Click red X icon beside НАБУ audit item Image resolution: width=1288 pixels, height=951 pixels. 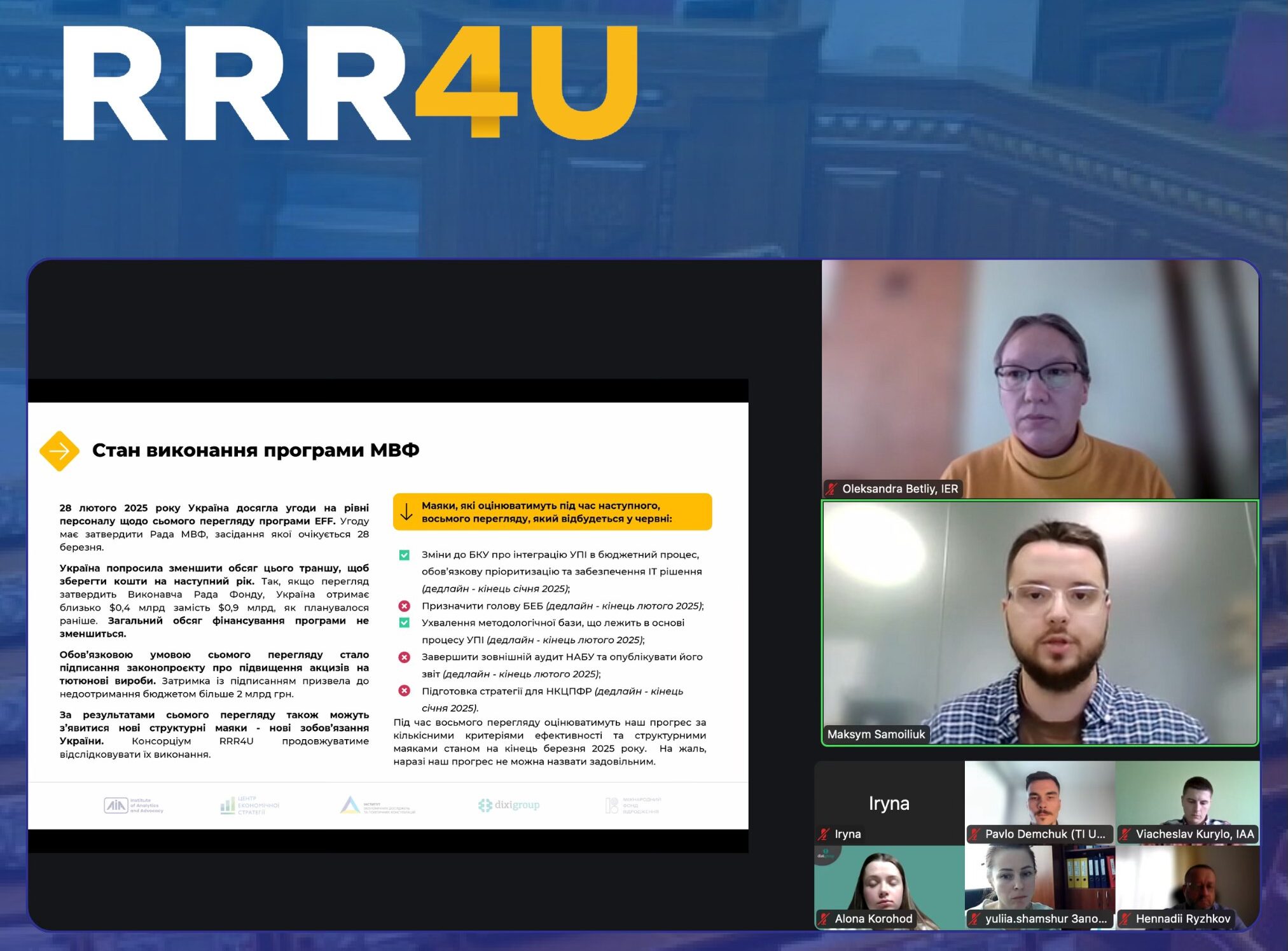point(404,656)
